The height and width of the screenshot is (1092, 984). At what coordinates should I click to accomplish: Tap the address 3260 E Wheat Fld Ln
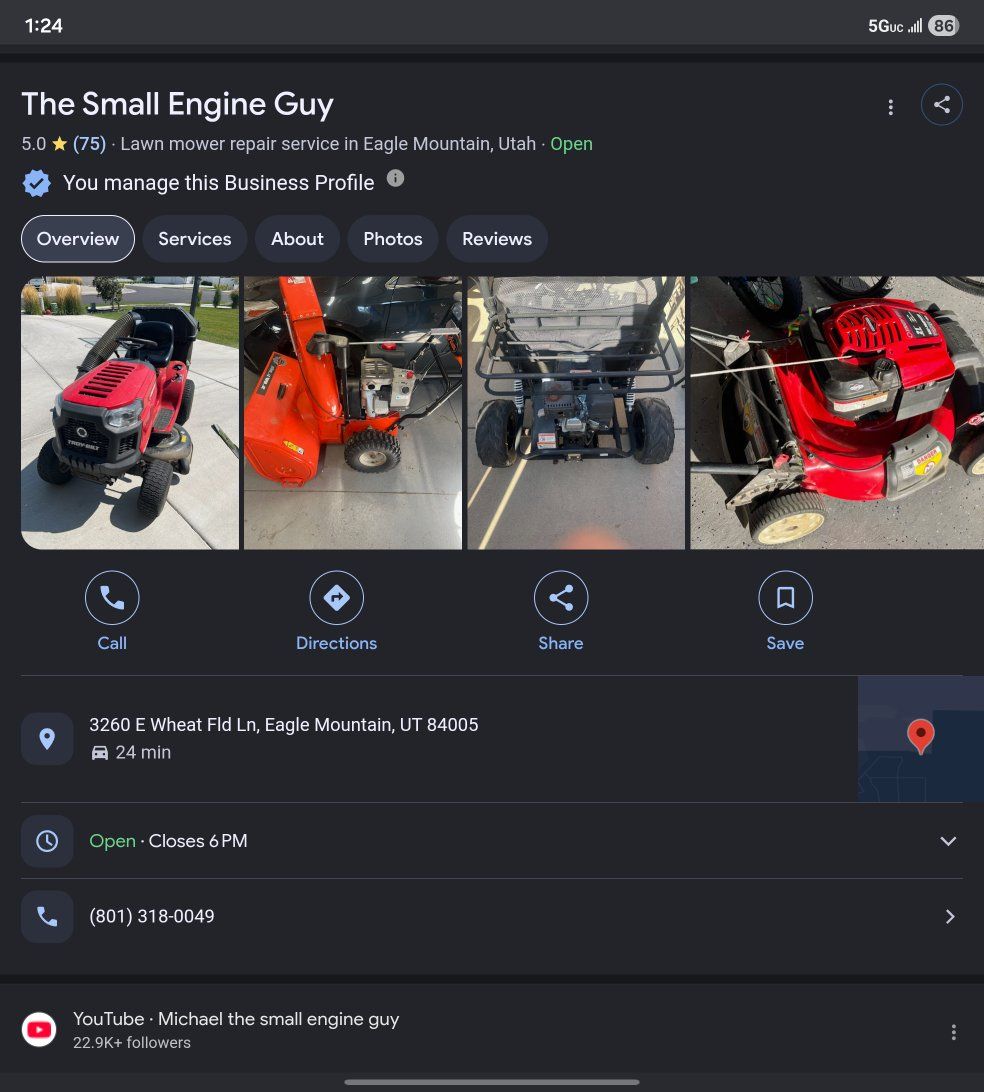point(283,724)
